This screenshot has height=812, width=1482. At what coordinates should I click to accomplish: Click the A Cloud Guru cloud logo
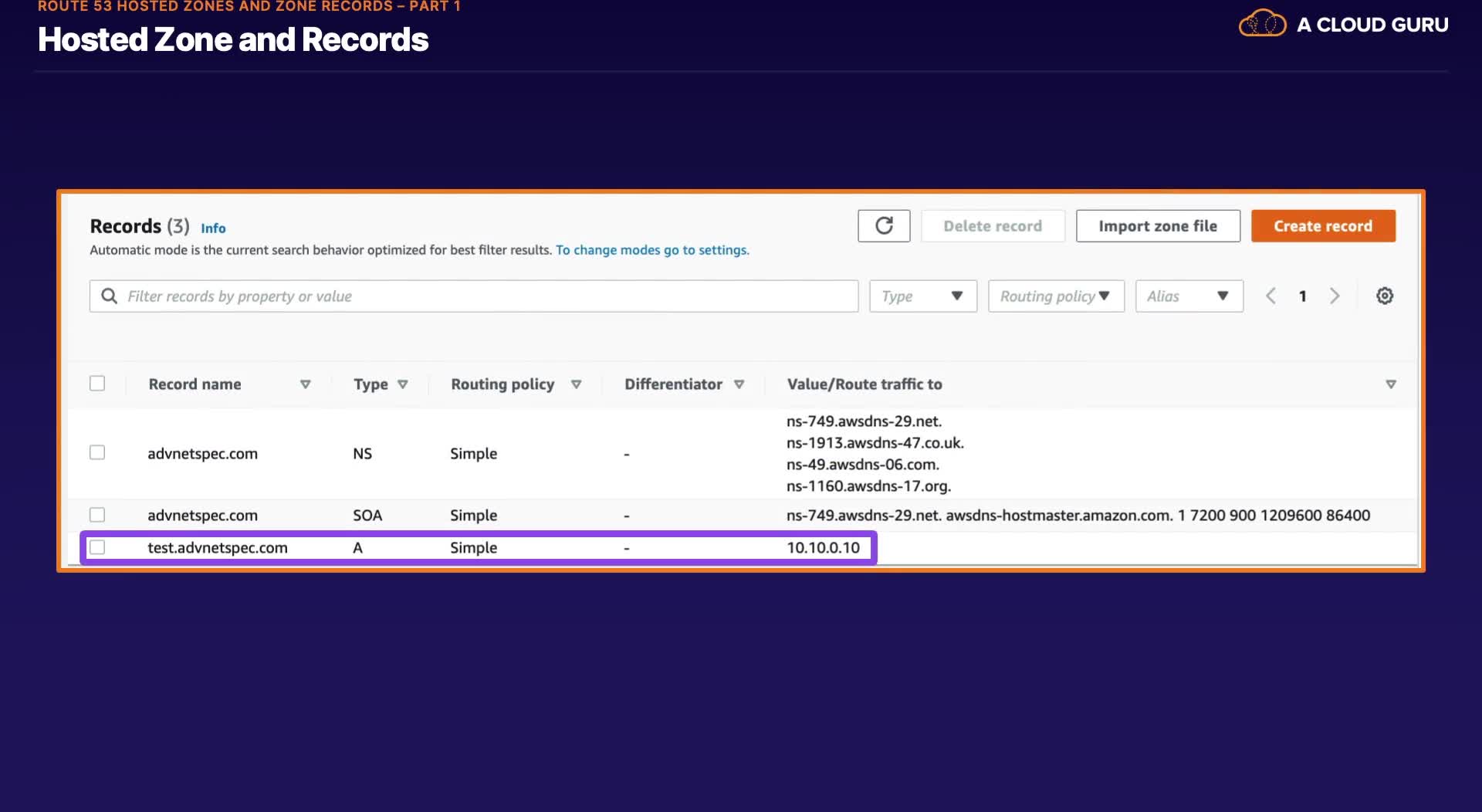point(1262,23)
